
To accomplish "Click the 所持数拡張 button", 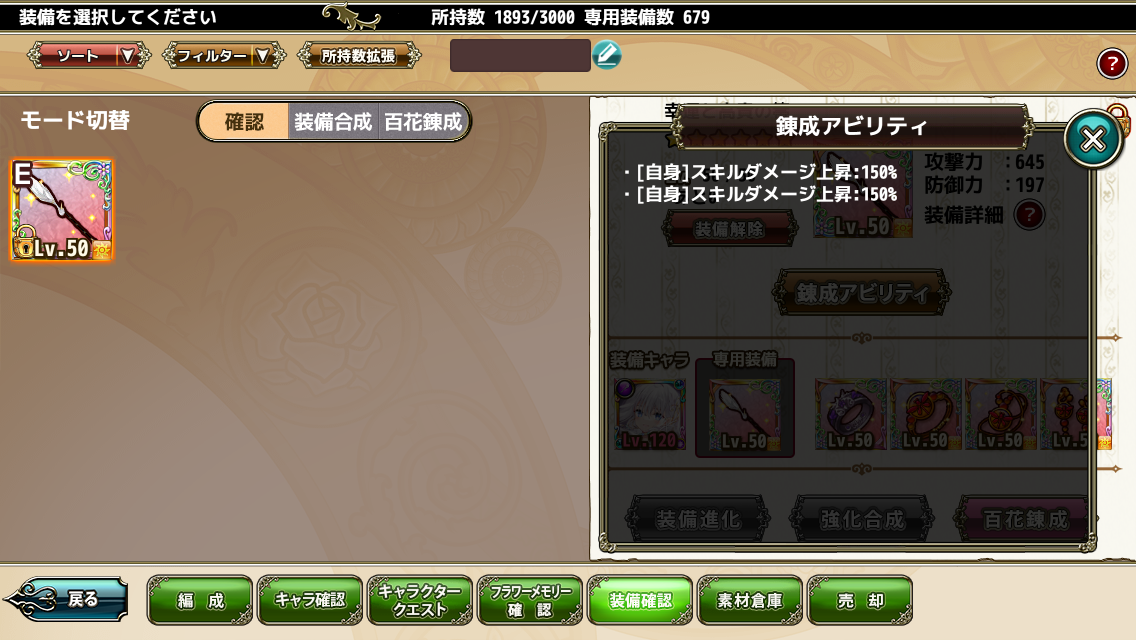I will tap(359, 56).
